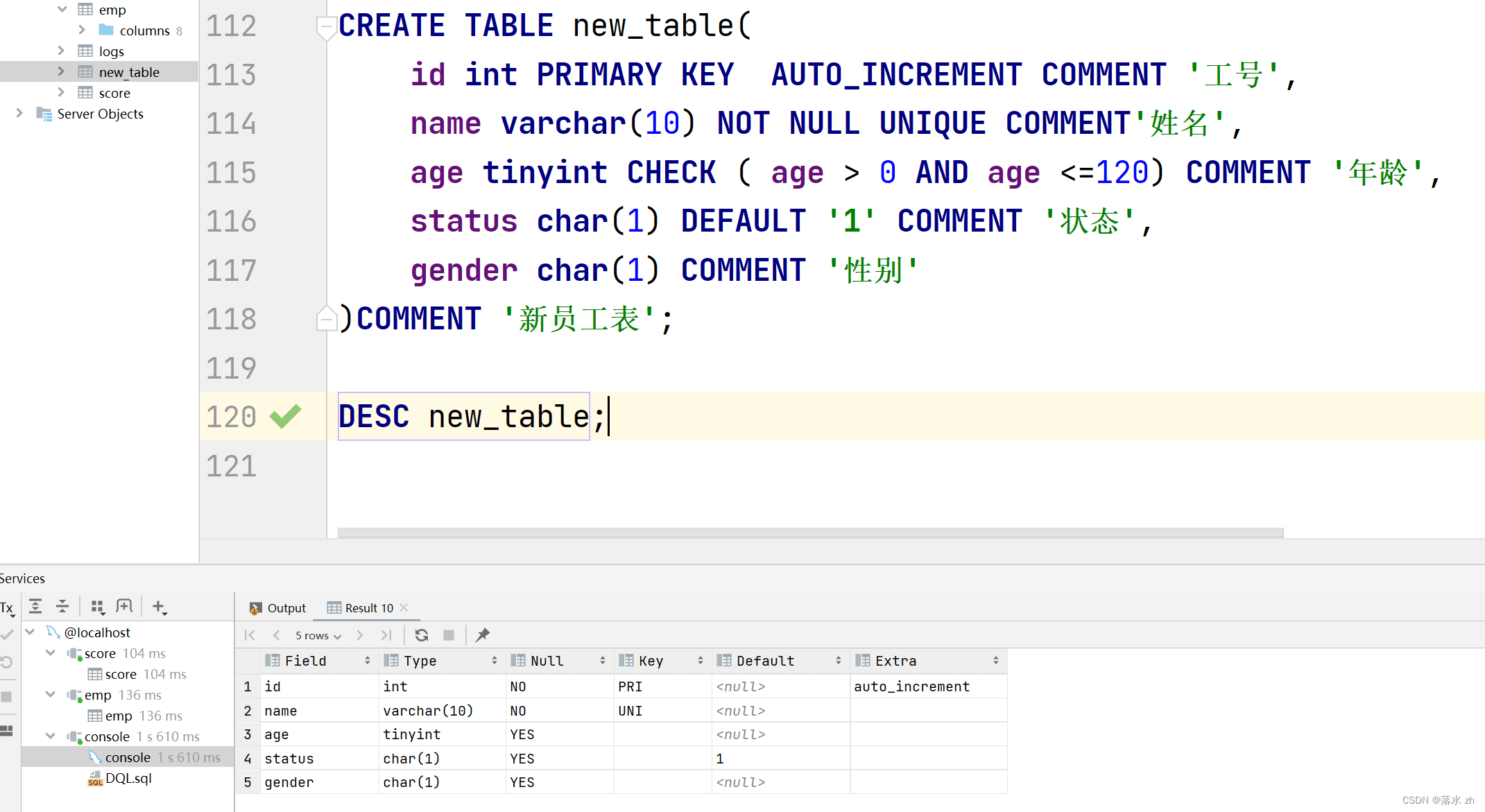
Task: Go to previous page of results
Action: [276, 635]
